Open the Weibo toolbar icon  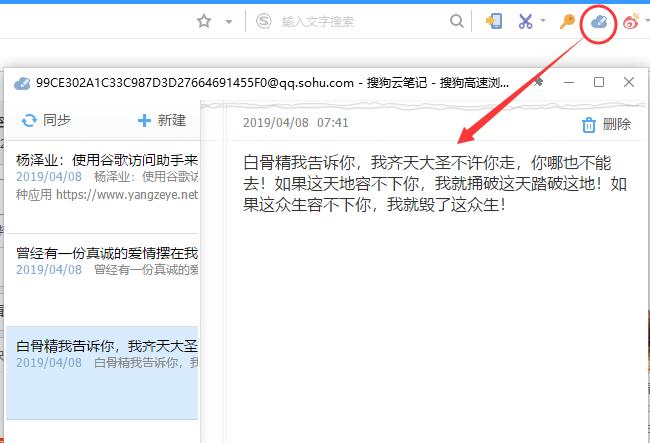[631, 21]
